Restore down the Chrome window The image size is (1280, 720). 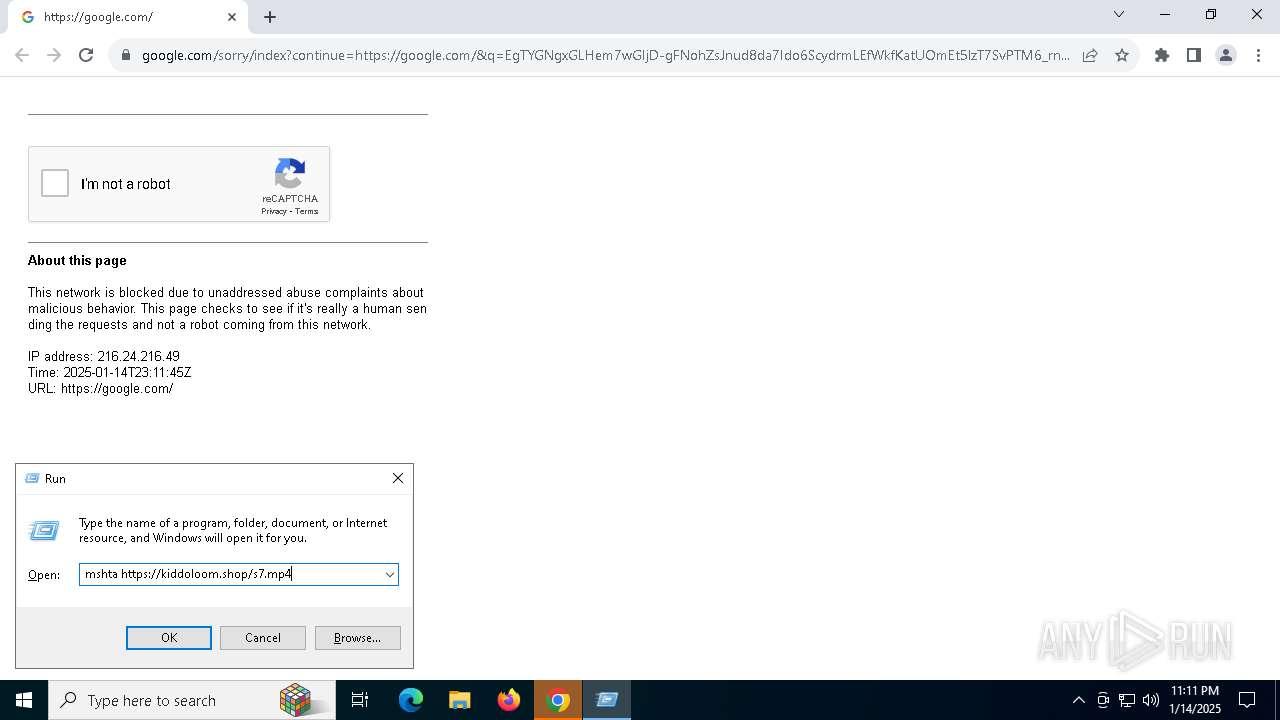point(1211,14)
